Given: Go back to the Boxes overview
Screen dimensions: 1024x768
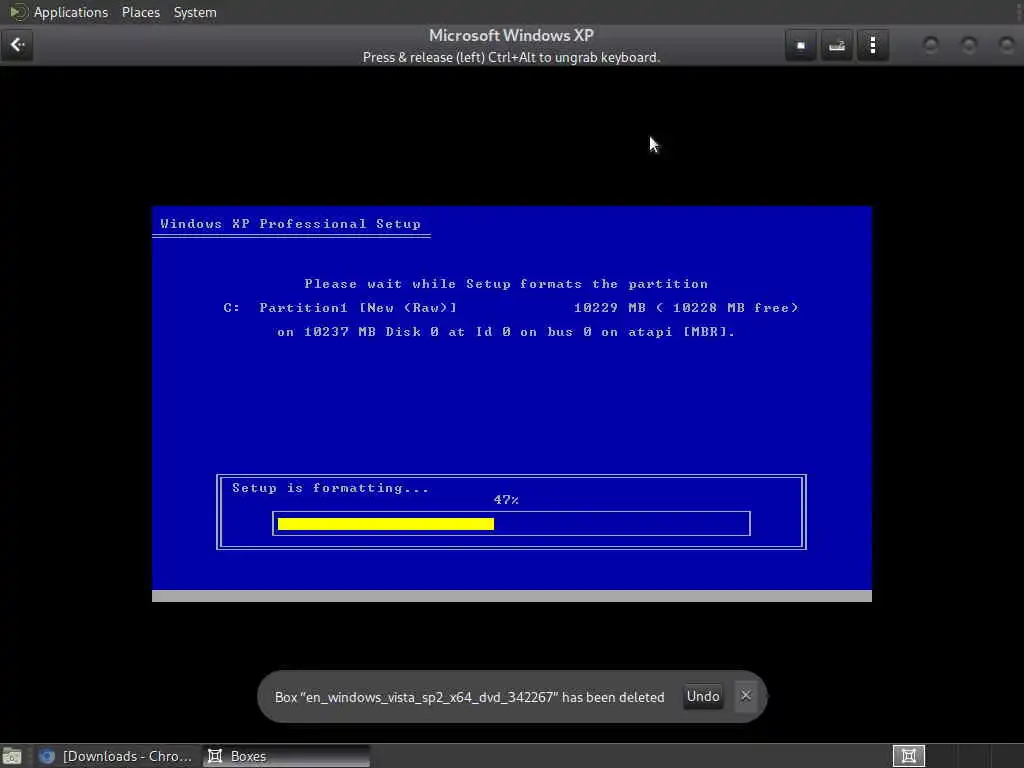Looking at the screenshot, I should pyautogui.click(x=17, y=45).
